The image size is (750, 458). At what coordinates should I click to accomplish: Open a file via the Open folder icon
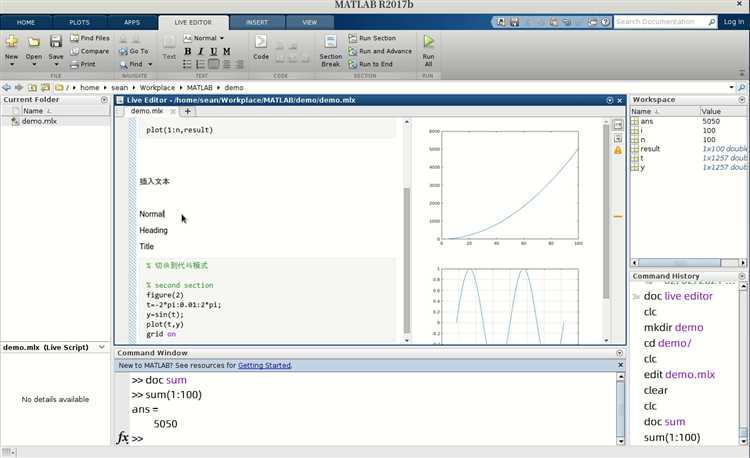(33, 42)
